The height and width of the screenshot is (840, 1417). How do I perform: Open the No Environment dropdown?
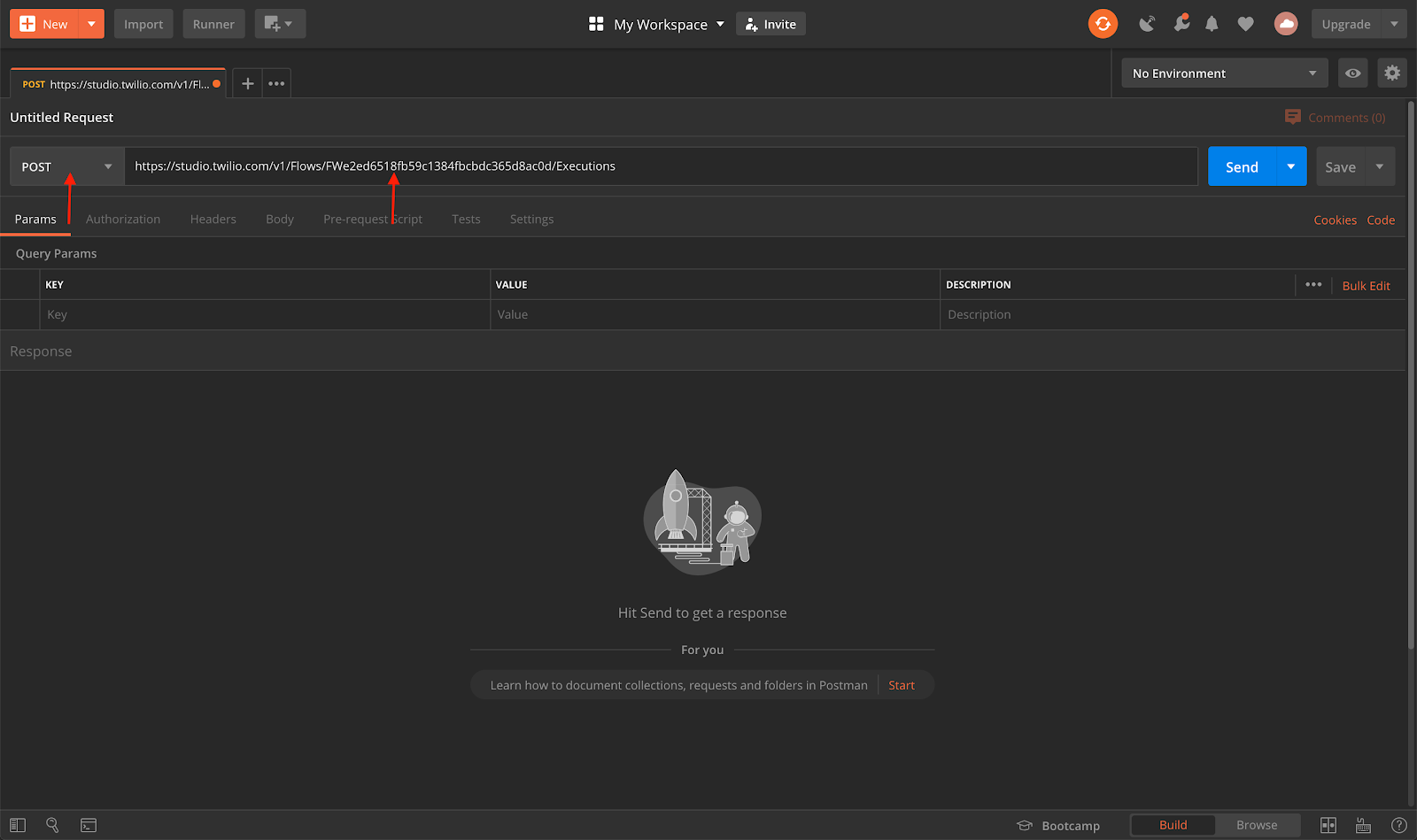[1223, 73]
